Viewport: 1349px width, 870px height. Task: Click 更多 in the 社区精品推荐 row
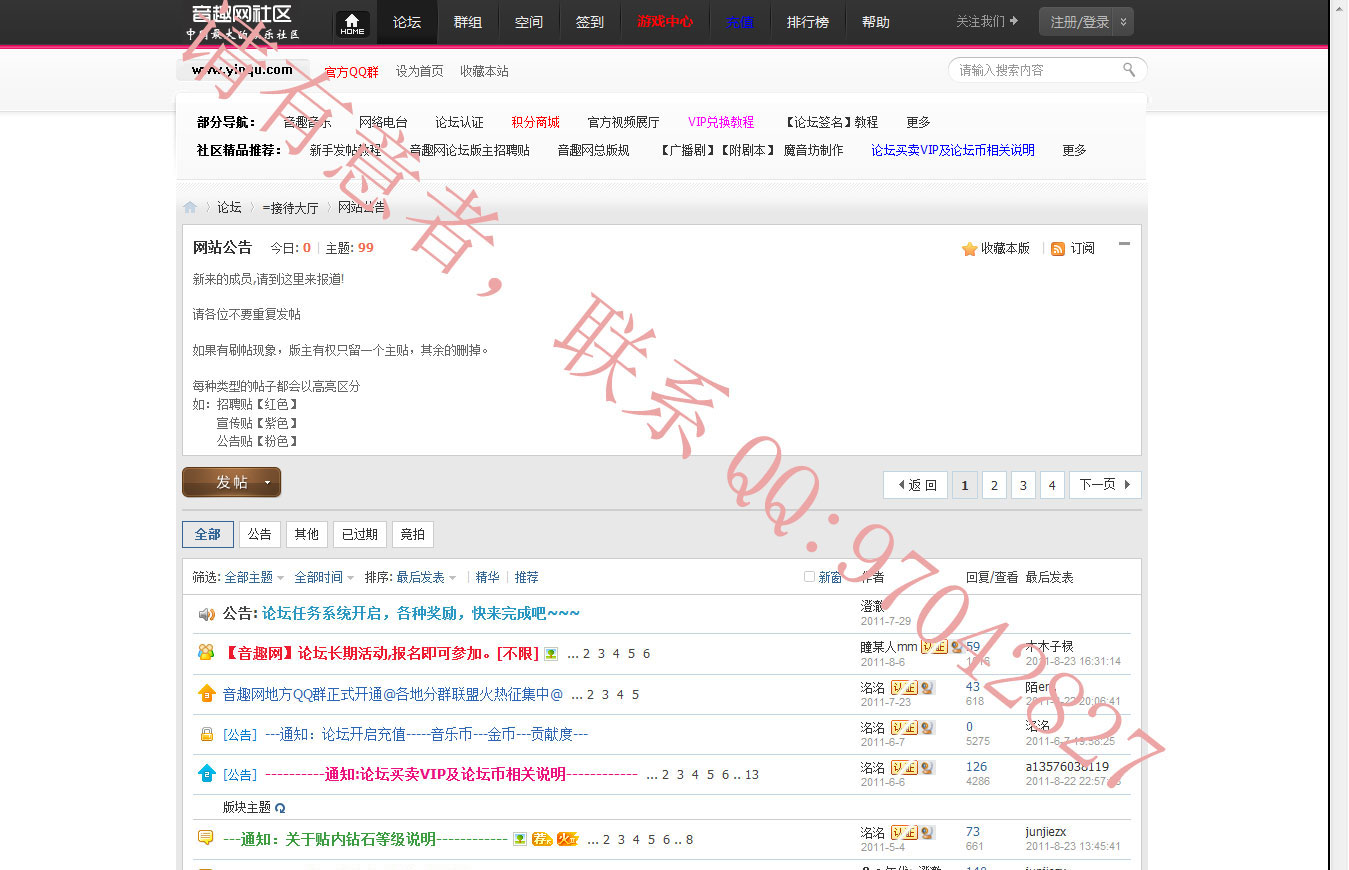click(x=1074, y=150)
